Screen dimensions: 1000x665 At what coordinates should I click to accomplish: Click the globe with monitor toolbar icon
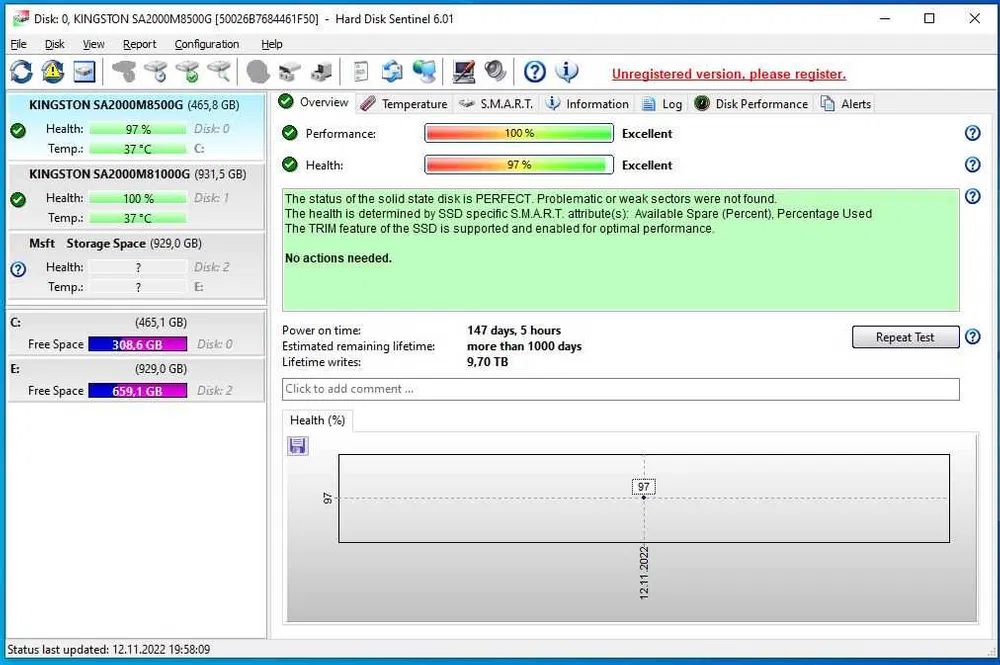tap(424, 71)
